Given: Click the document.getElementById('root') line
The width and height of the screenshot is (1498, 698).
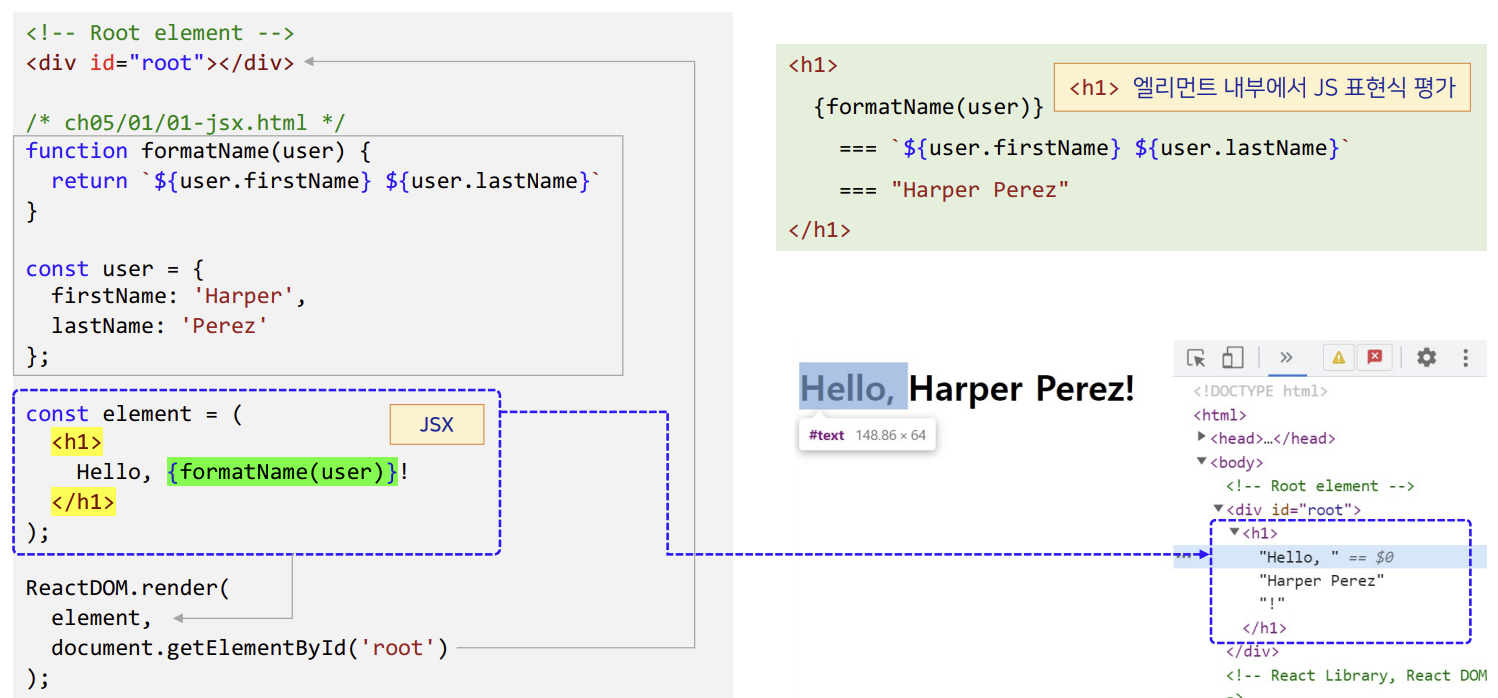Looking at the screenshot, I should click(x=250, y=647).
